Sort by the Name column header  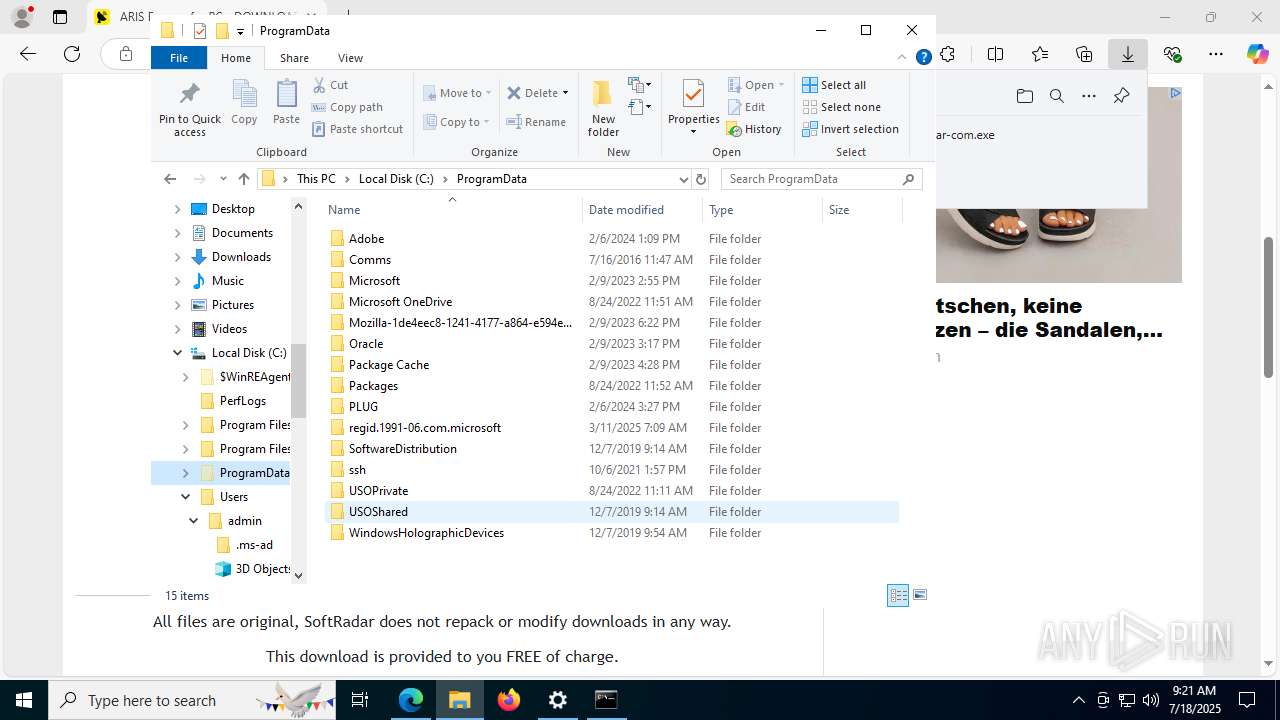(452, 210)
